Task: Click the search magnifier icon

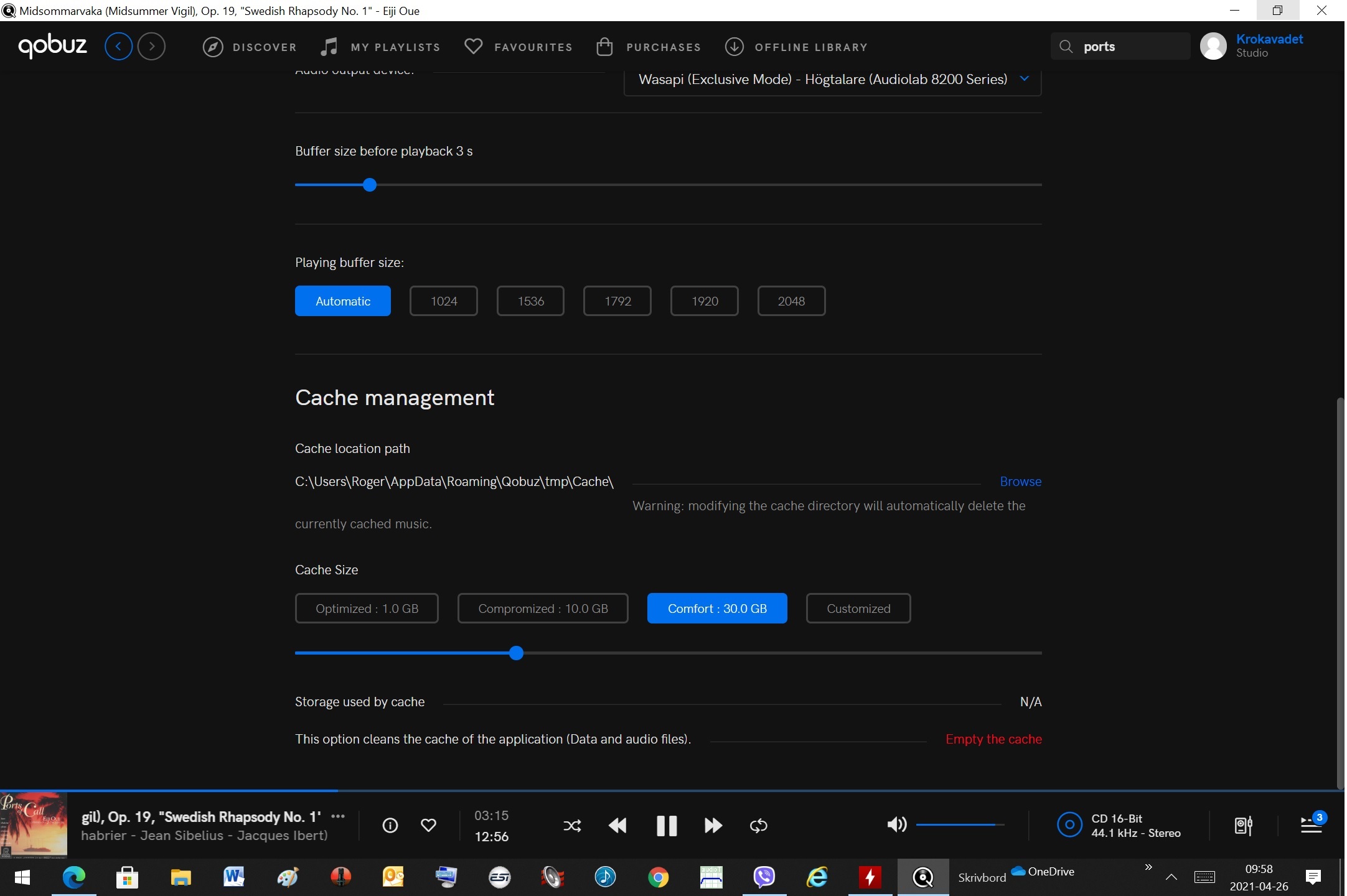Action: pos(1066,47)
